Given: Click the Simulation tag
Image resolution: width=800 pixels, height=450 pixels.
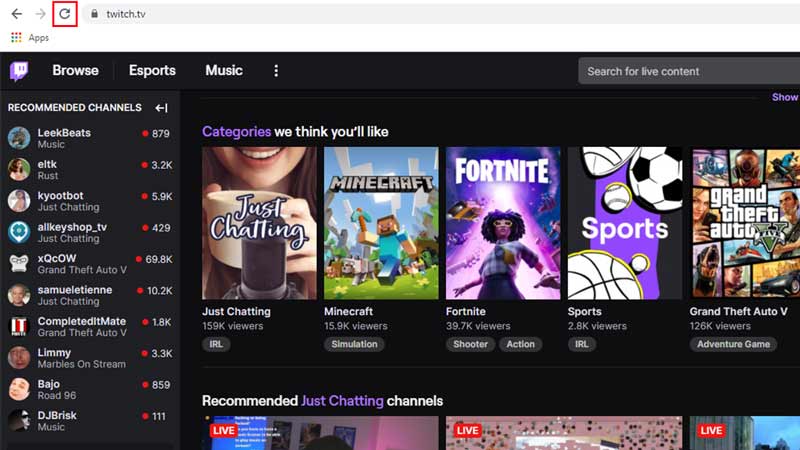Looking at the screenshot, I should point(354,344).
